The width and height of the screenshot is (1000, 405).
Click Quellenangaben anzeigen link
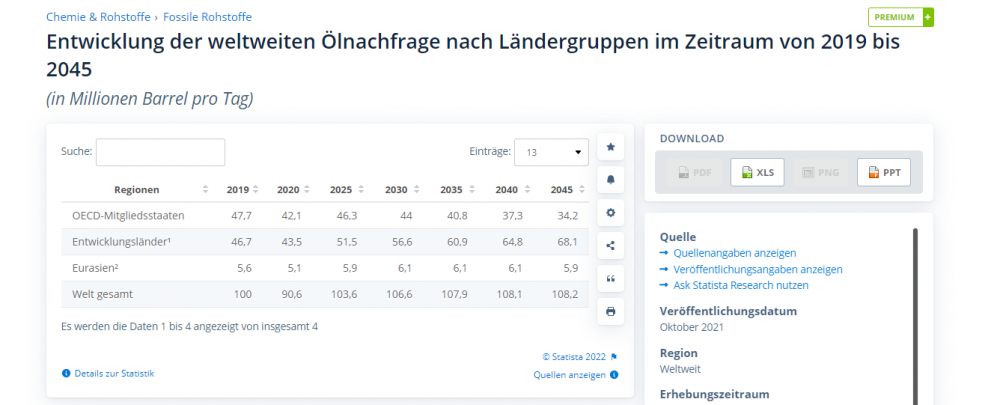[x=735, y=253]
